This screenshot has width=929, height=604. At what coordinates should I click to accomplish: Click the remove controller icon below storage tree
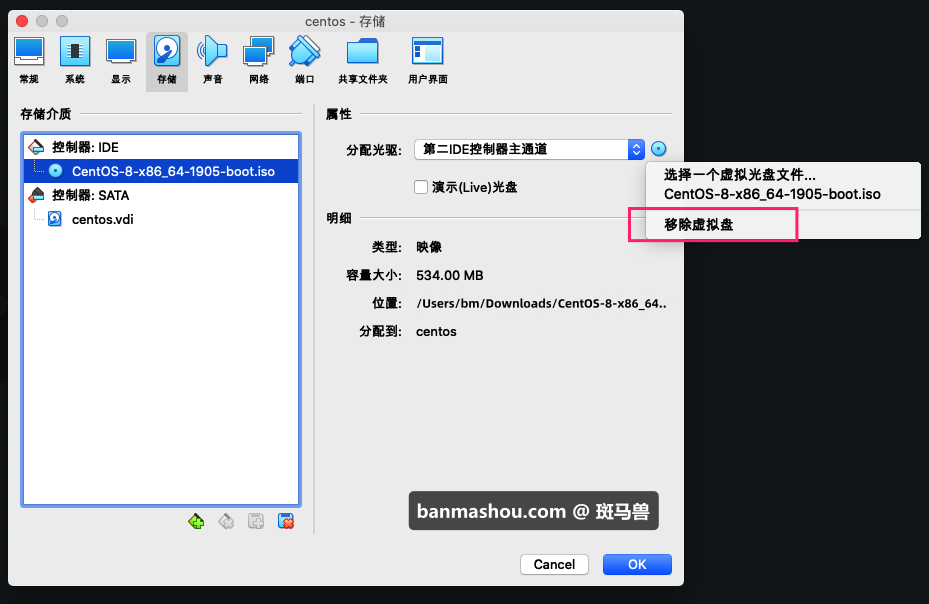(x=226, y=521)
